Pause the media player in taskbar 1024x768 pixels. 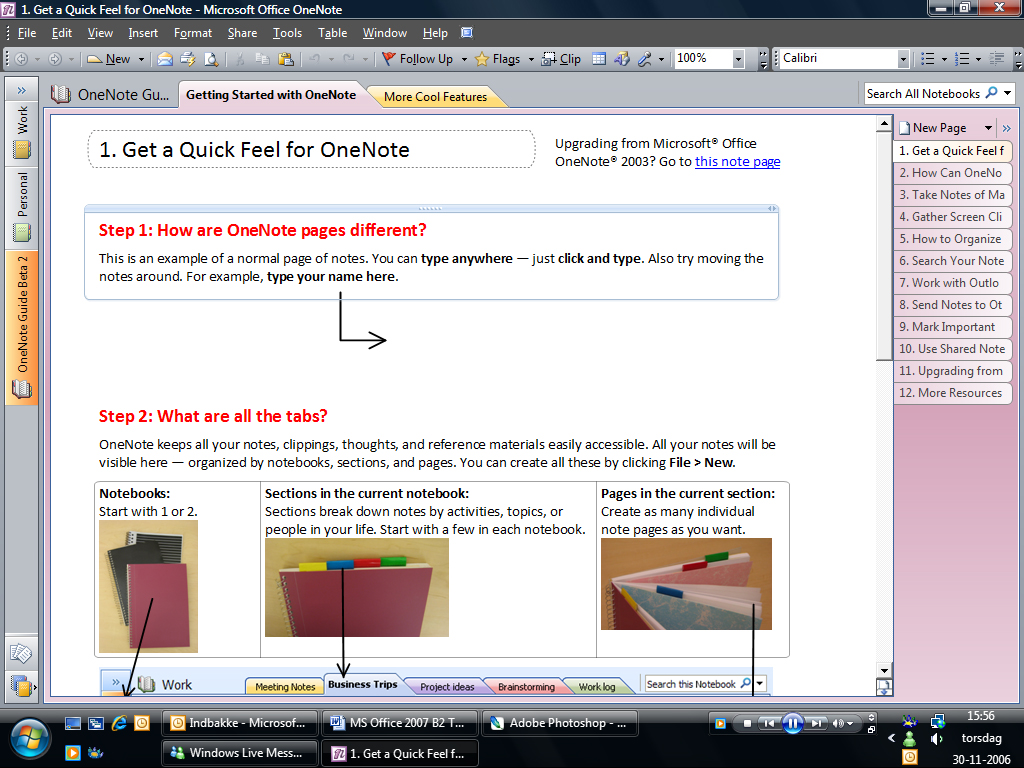click(x=792, y=723)
